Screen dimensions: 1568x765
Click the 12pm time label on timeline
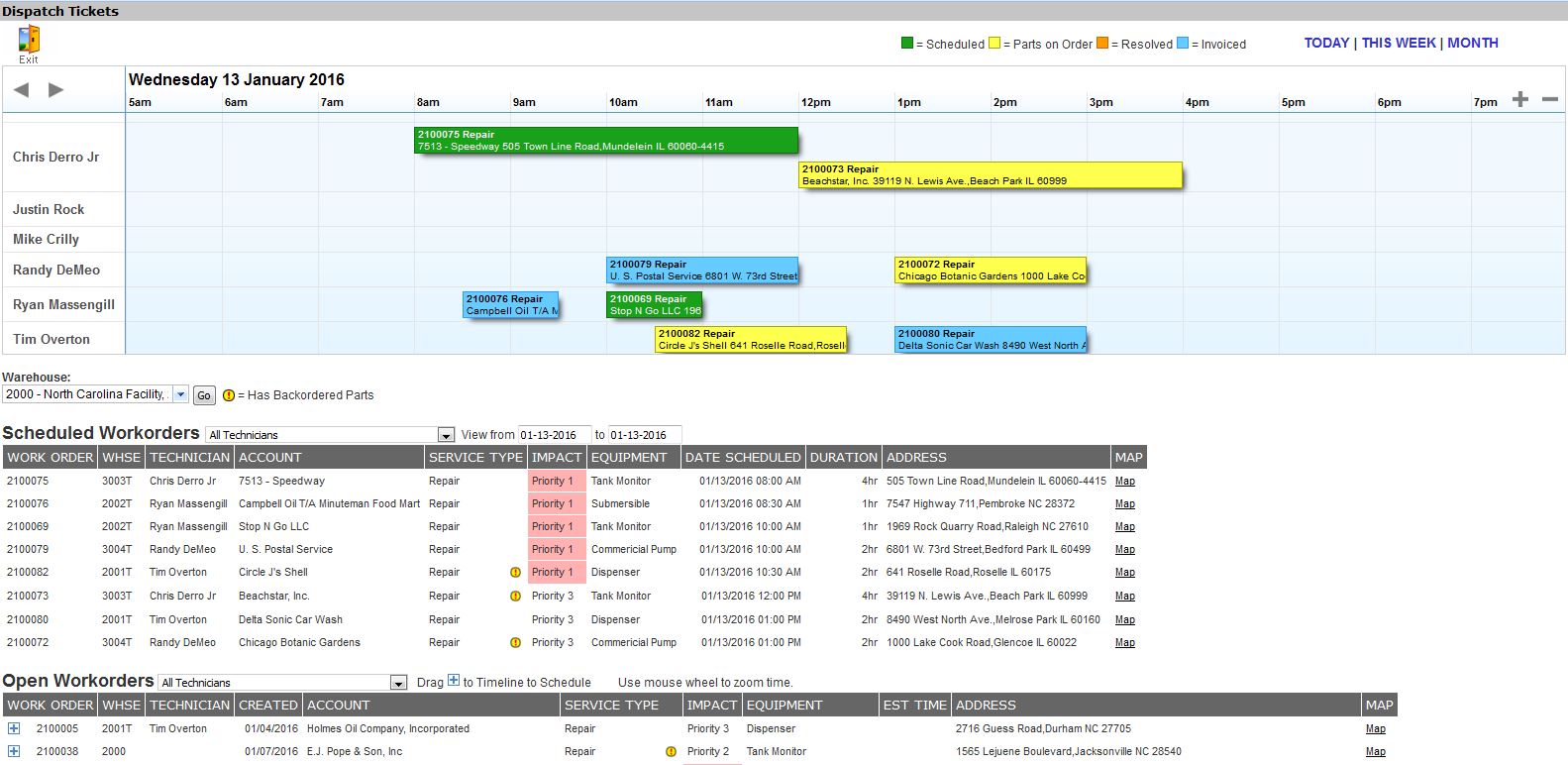[x=816, y=102]
